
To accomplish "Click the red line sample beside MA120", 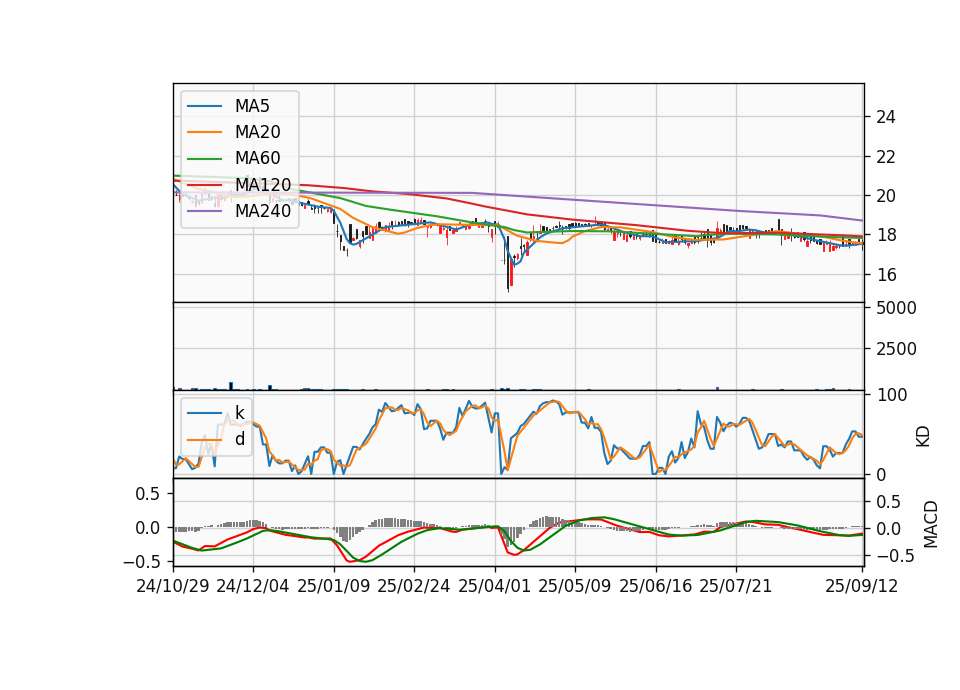I will (204, 185).
